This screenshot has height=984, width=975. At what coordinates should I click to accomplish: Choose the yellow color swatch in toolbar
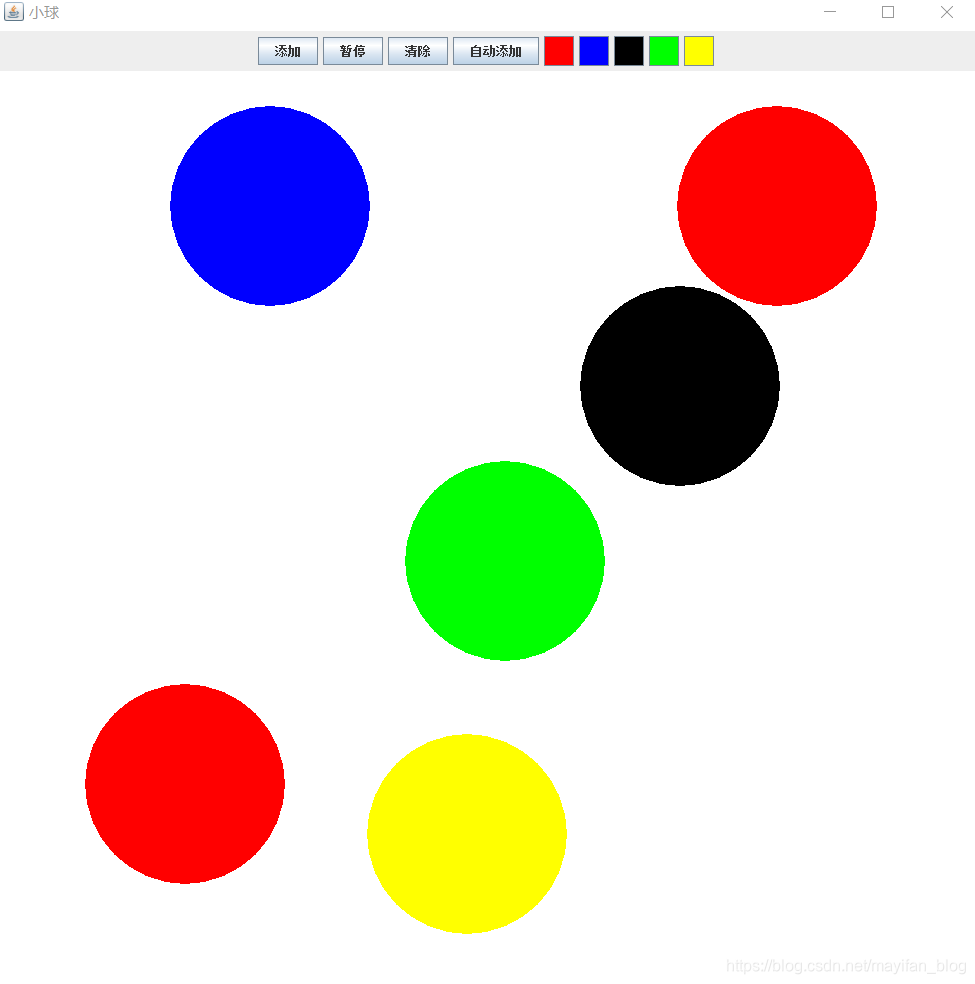coord(699,51)
